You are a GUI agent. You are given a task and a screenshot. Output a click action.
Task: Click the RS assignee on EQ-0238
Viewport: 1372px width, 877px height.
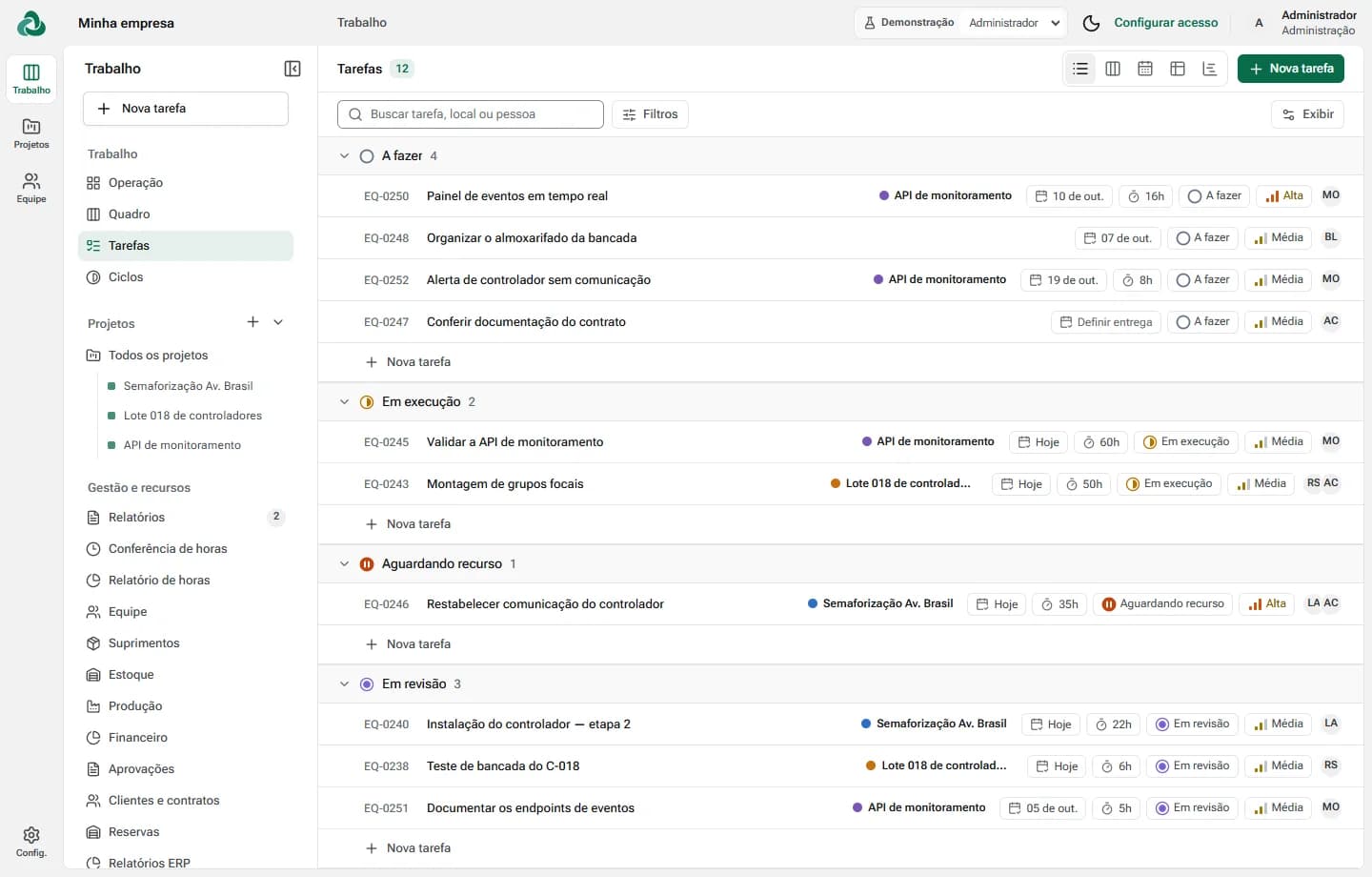tap(1331, 765)
